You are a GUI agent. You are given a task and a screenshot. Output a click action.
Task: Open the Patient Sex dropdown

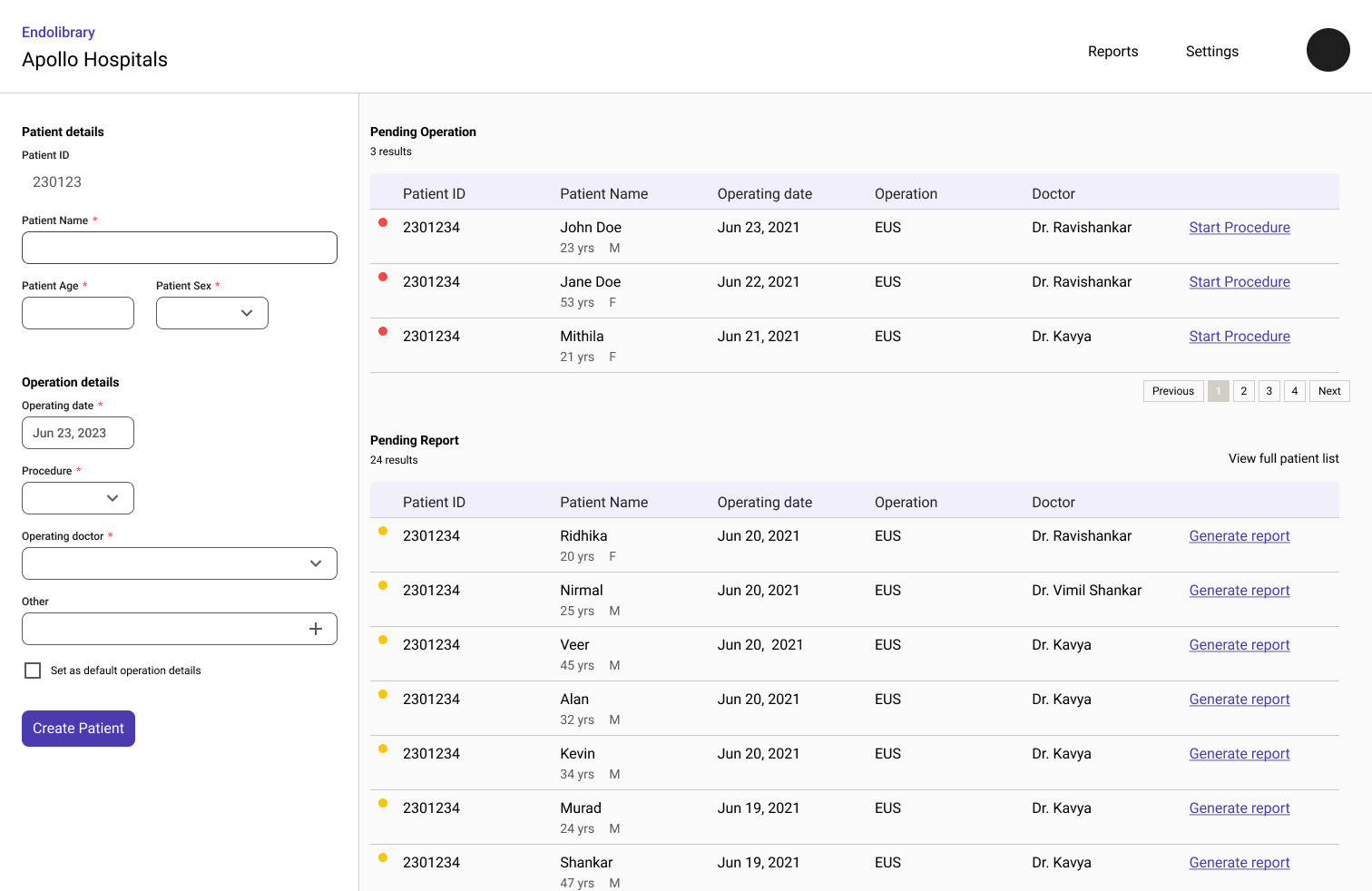pos(212,313)
